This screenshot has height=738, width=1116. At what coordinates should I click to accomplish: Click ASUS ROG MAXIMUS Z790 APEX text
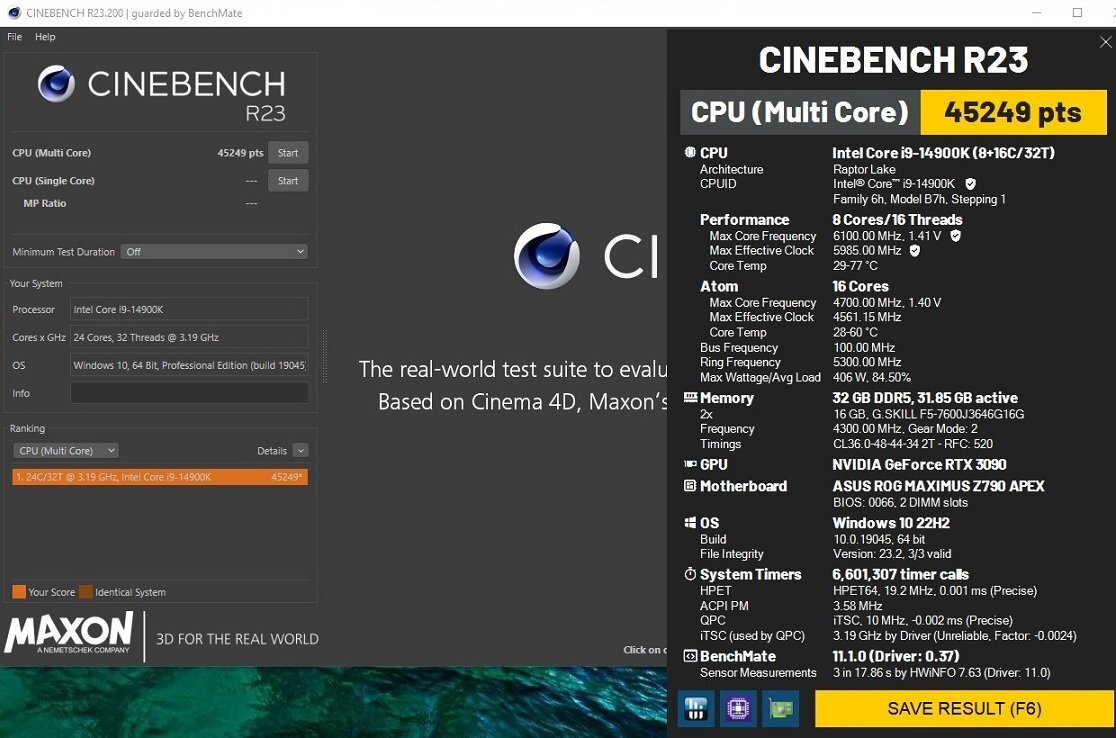938,486
